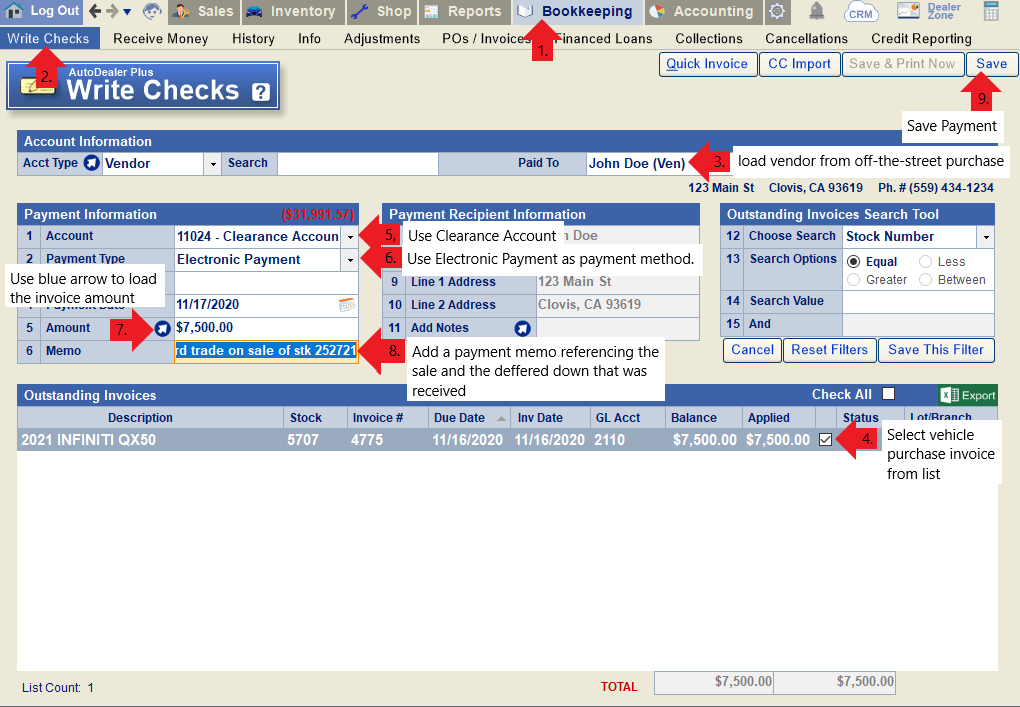Click the blue arrow beside Amount
1020x707 pixels.
[163, 328]
